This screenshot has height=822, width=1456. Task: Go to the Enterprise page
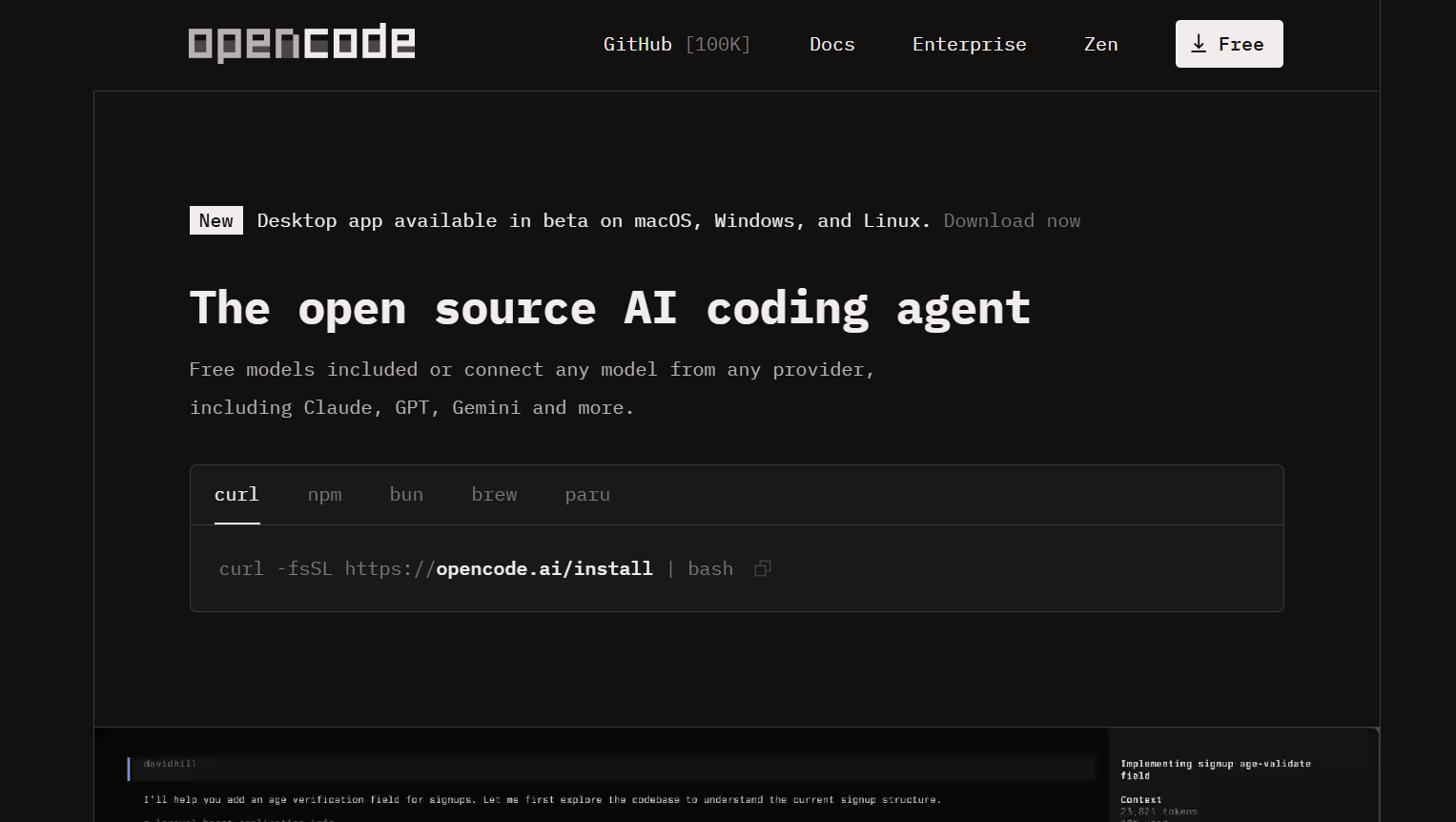969,44
